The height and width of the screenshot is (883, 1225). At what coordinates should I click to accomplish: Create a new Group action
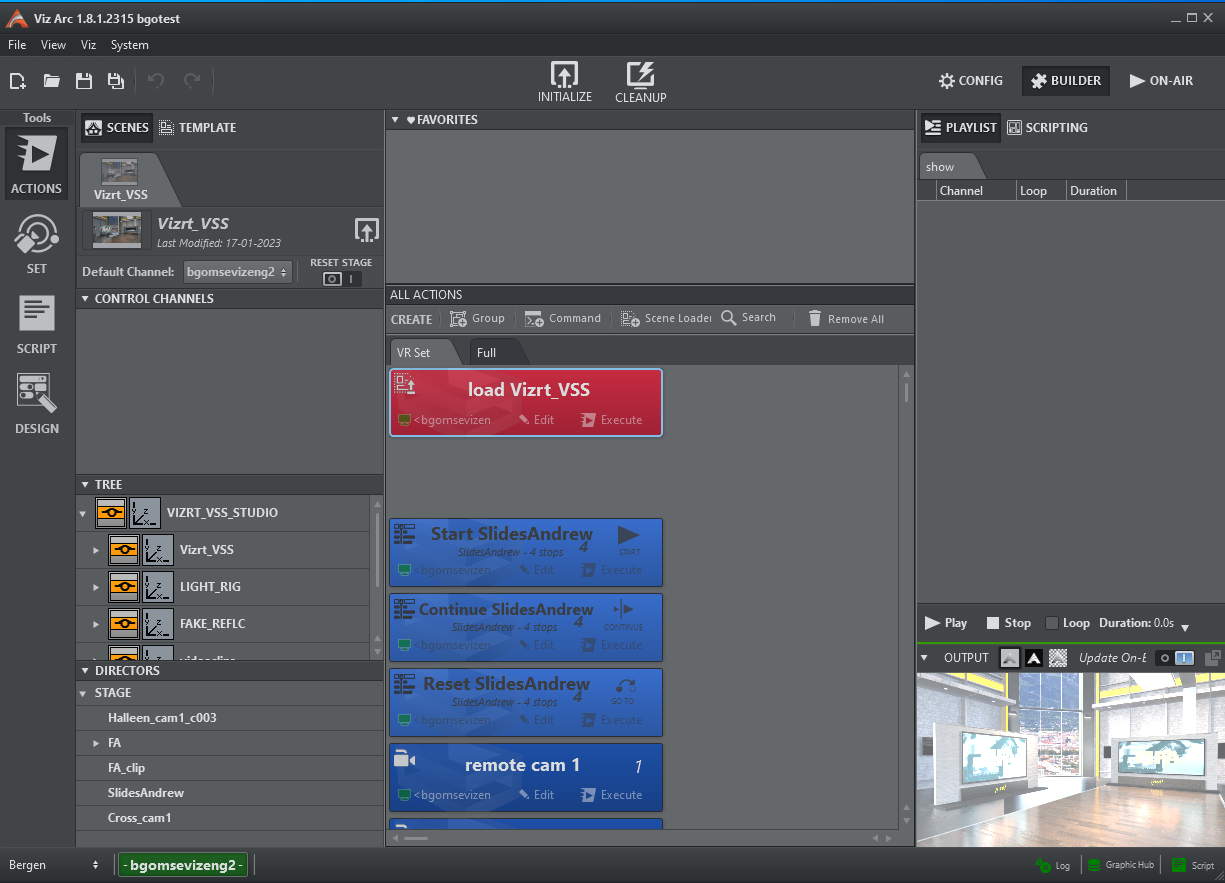[477, 319]
